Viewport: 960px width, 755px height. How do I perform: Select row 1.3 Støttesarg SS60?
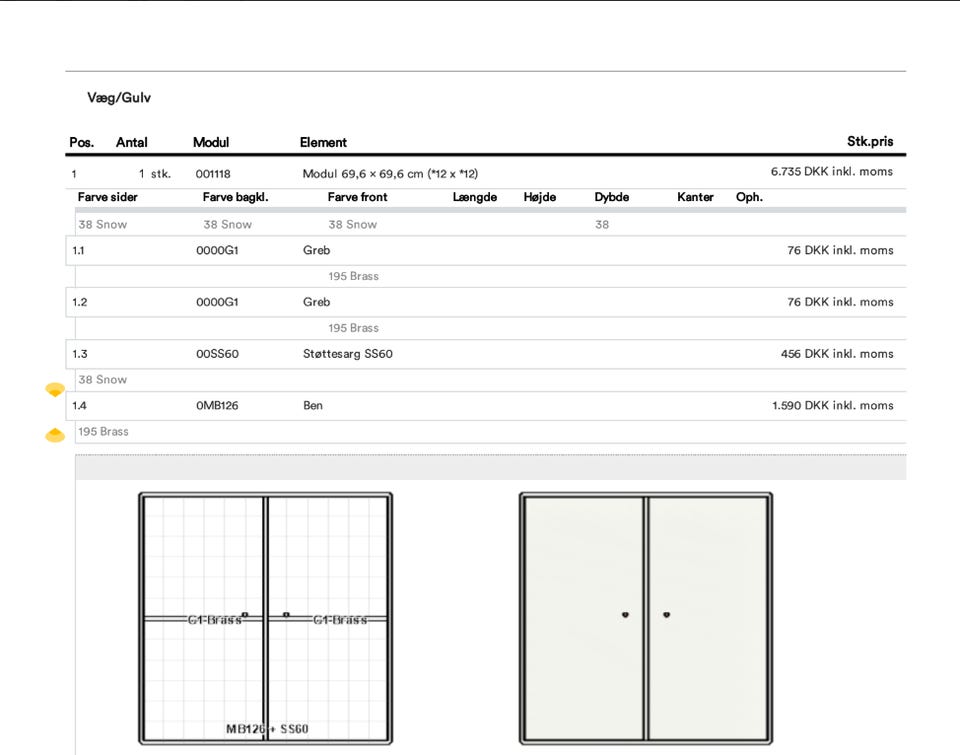point(347,354)
